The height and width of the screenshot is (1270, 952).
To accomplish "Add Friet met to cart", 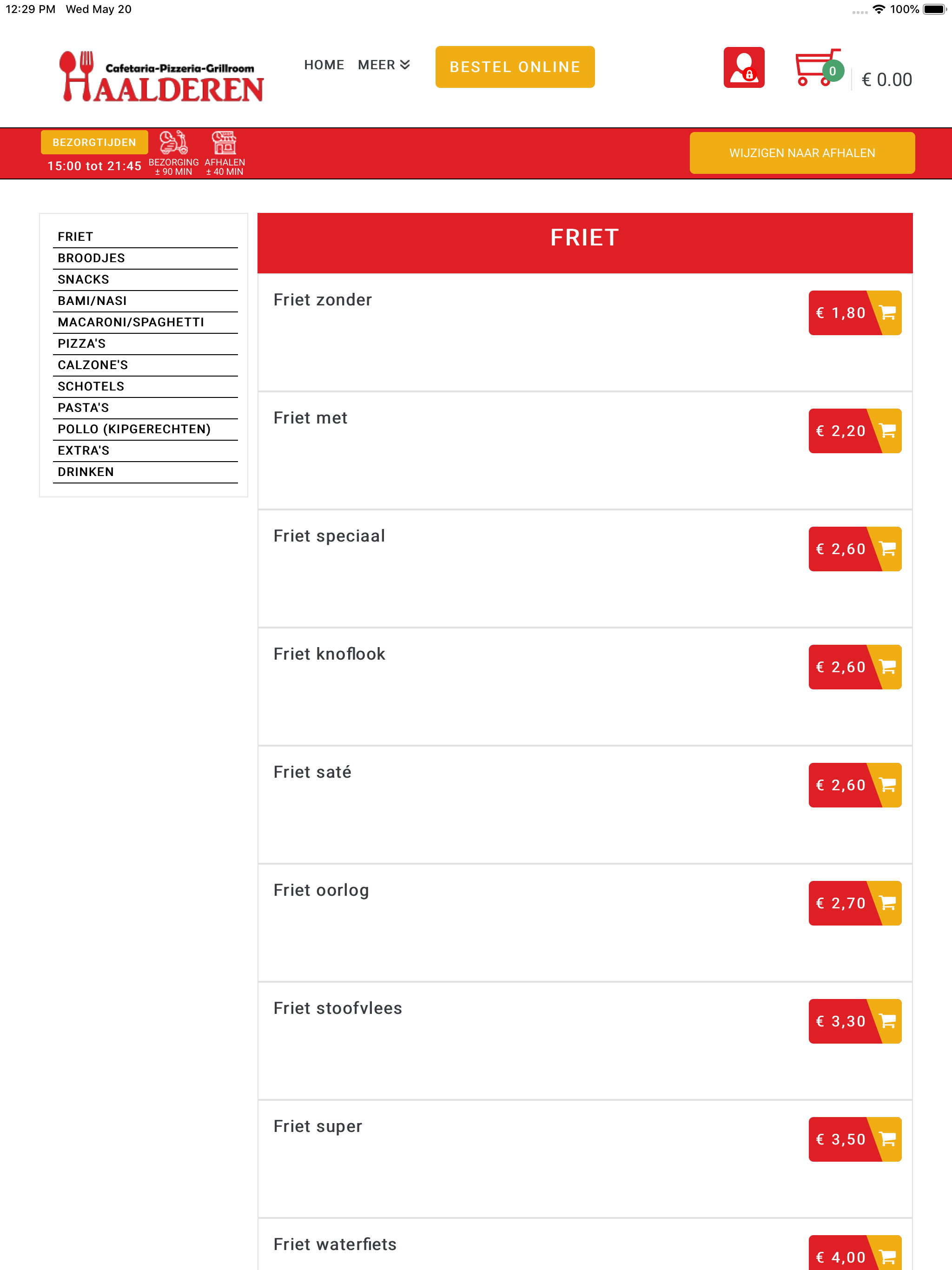I will tap(855, 430).
